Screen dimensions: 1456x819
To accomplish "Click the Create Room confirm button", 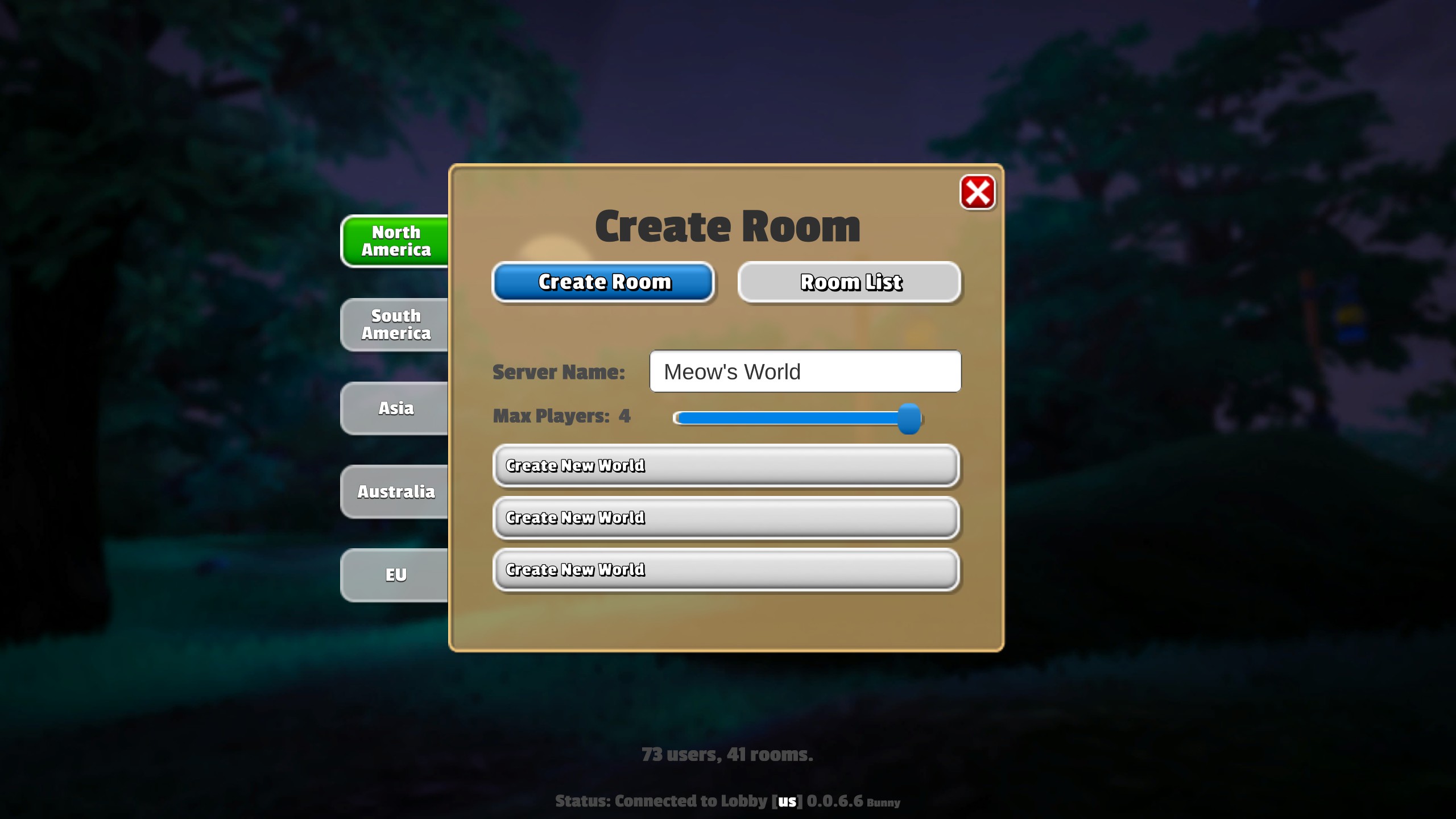I will point(603,282).
